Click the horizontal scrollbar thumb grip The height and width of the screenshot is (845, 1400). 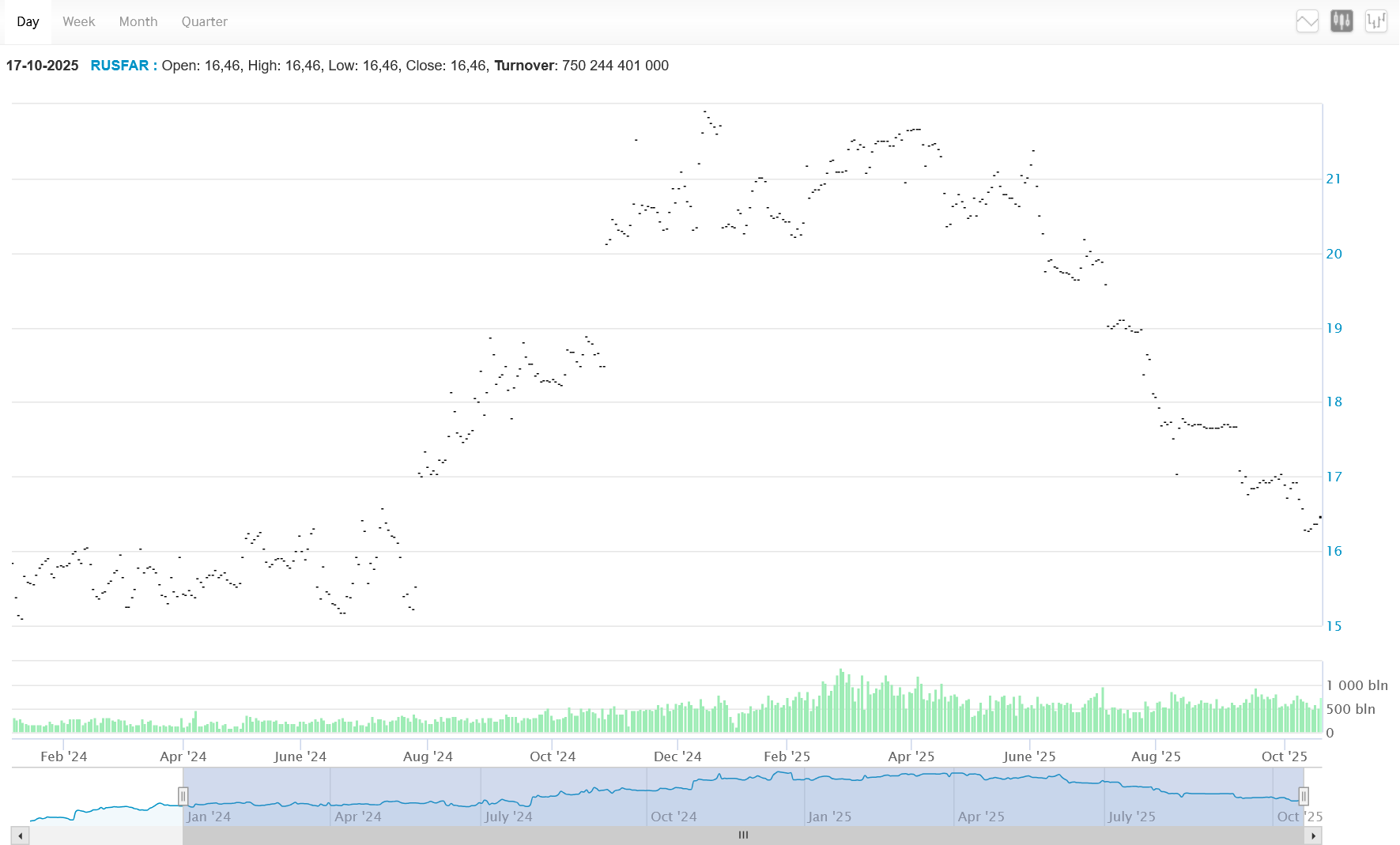coord(743,835)
